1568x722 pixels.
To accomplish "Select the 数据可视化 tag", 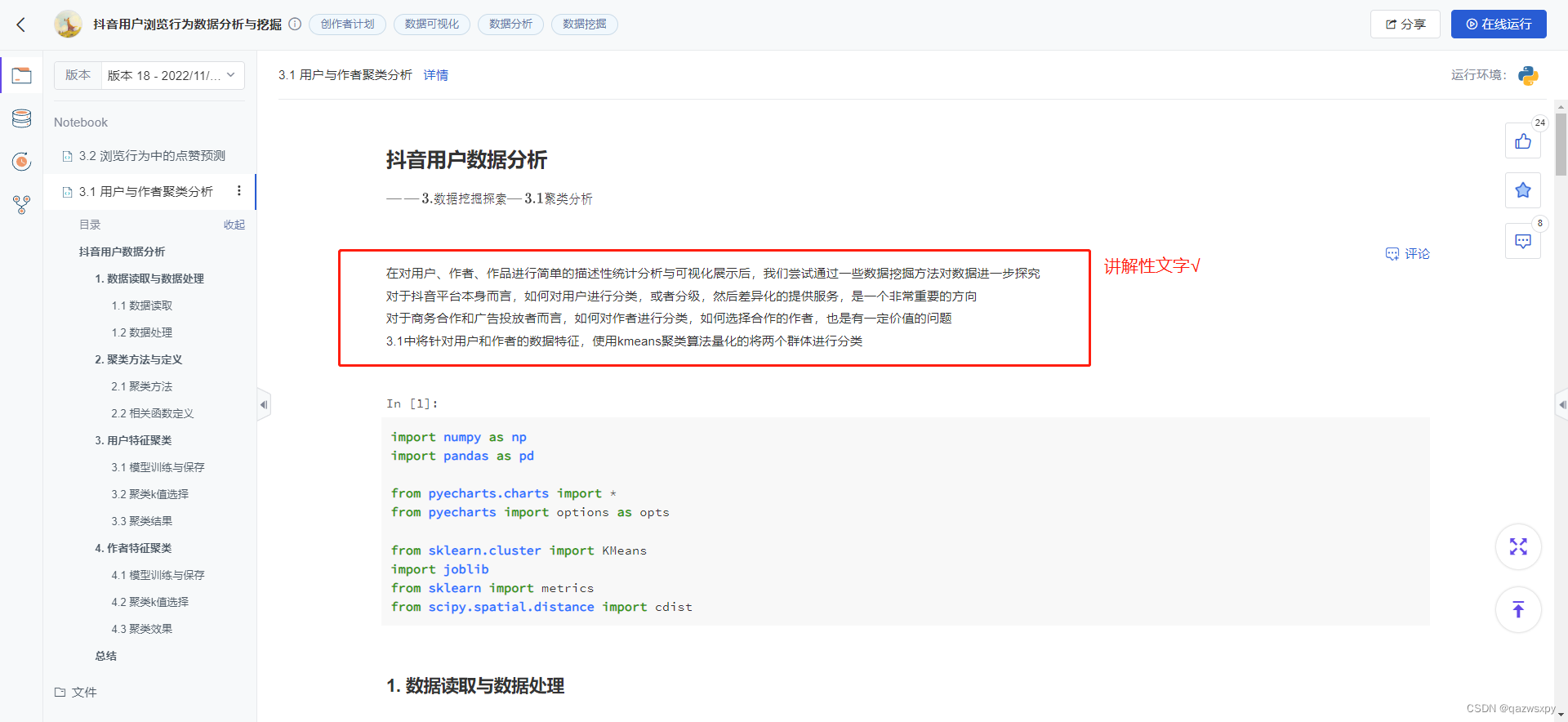I will (x=432, y=25).
